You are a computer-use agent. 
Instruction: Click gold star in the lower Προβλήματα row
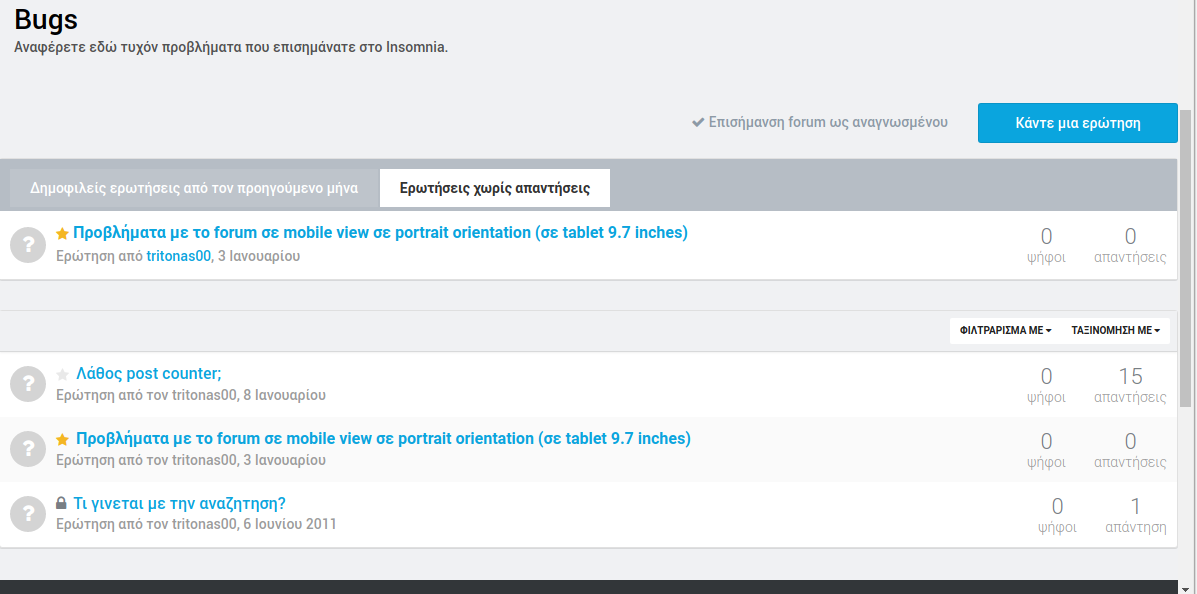pyautogui.click(x=63, y=440)
